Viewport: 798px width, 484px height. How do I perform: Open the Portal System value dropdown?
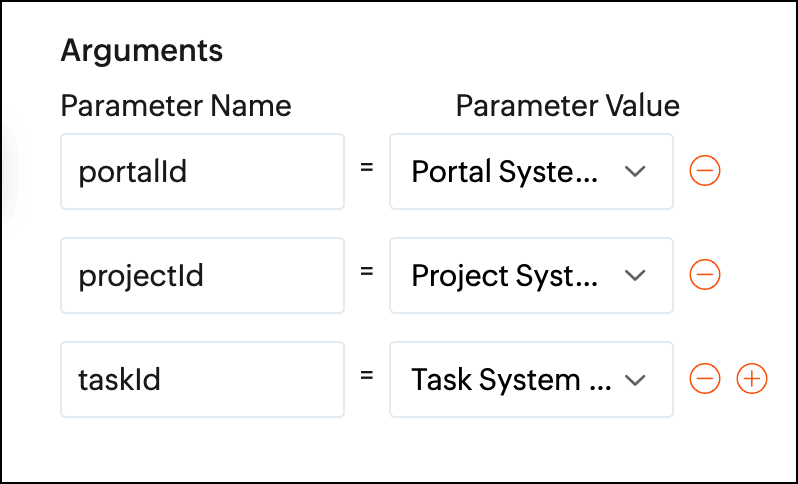tap(531, 172)
